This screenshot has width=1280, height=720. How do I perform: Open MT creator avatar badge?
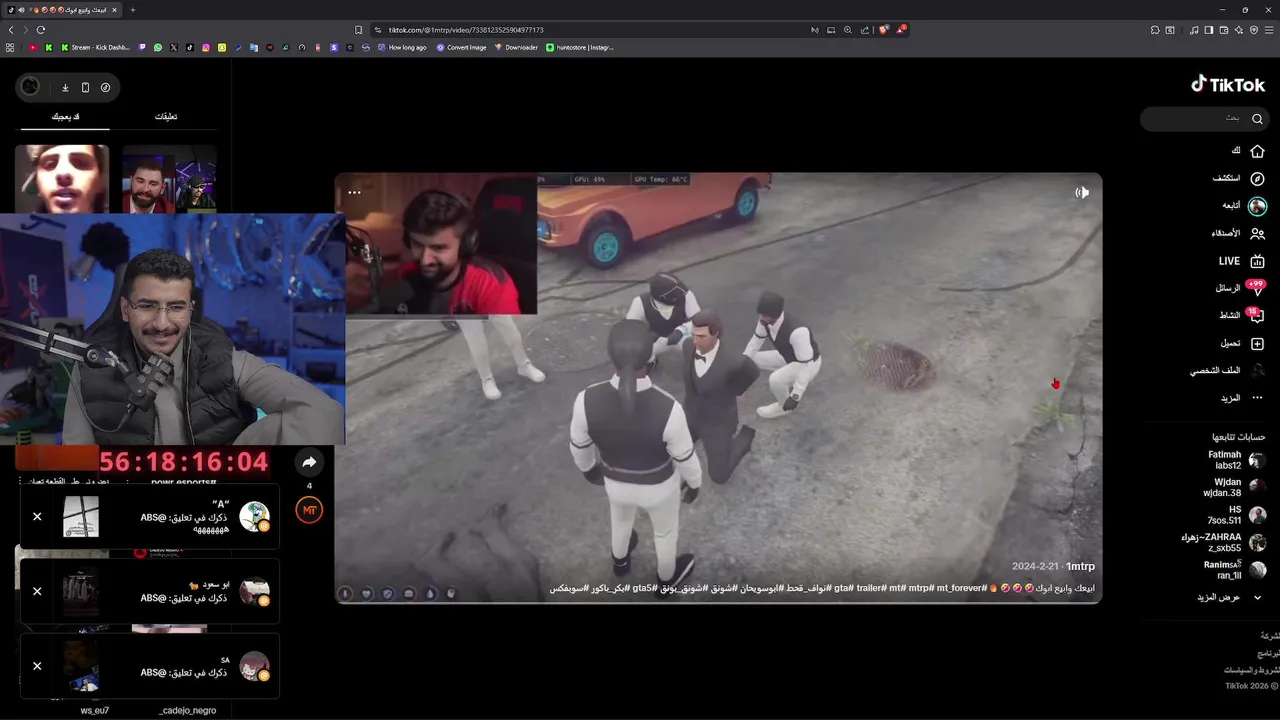point(309,510)
